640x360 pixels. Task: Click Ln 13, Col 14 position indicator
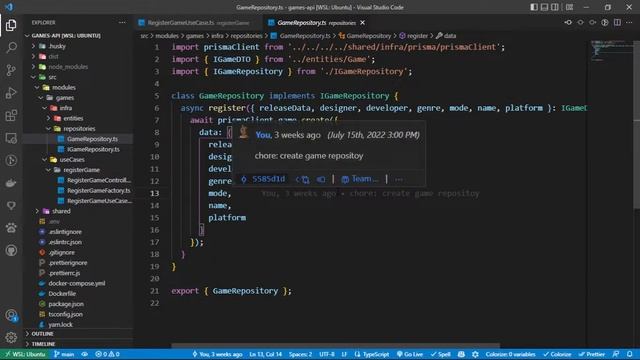coord(265,354)
